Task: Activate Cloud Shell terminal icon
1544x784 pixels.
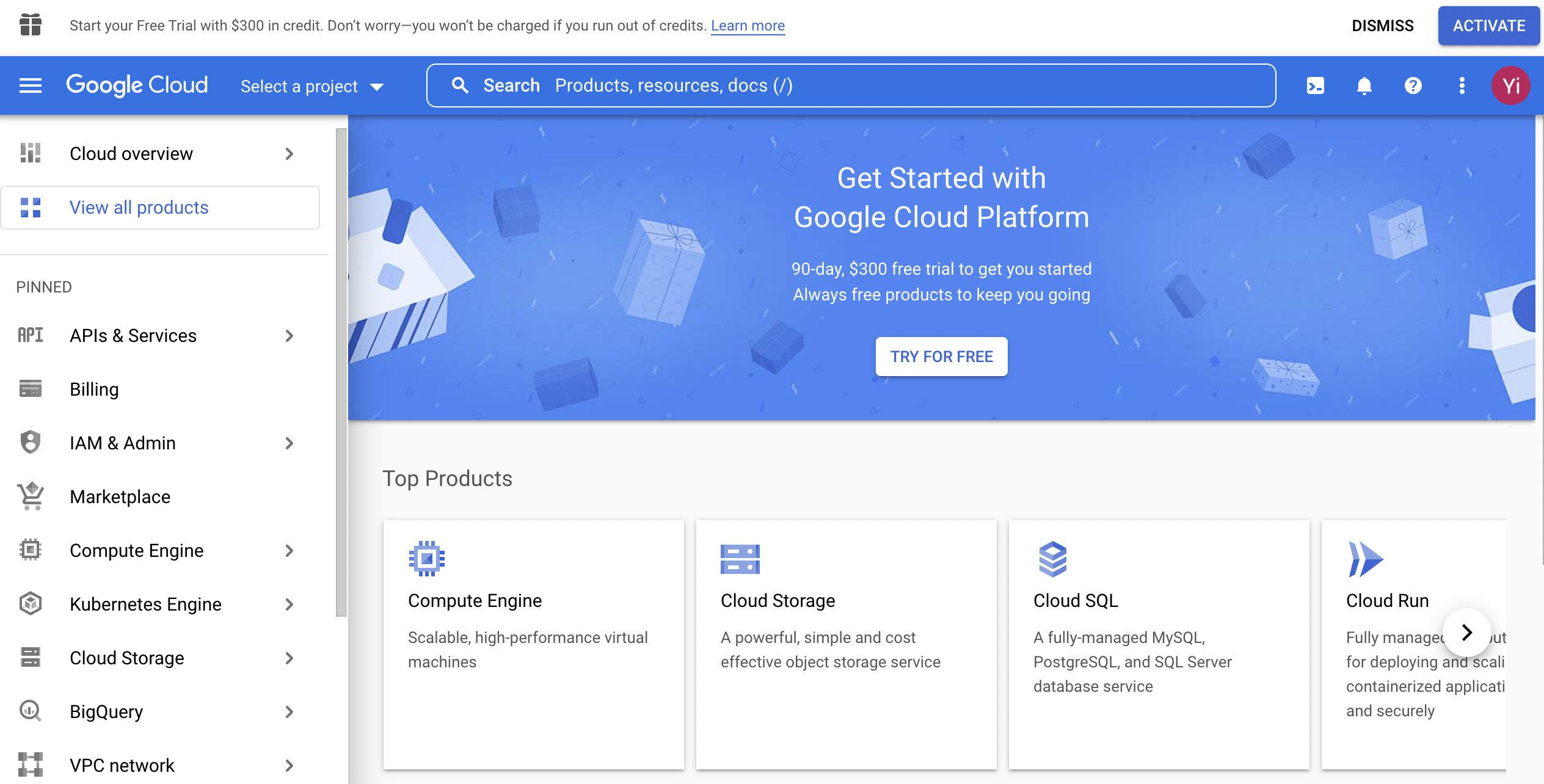Action: [1316, 85]
